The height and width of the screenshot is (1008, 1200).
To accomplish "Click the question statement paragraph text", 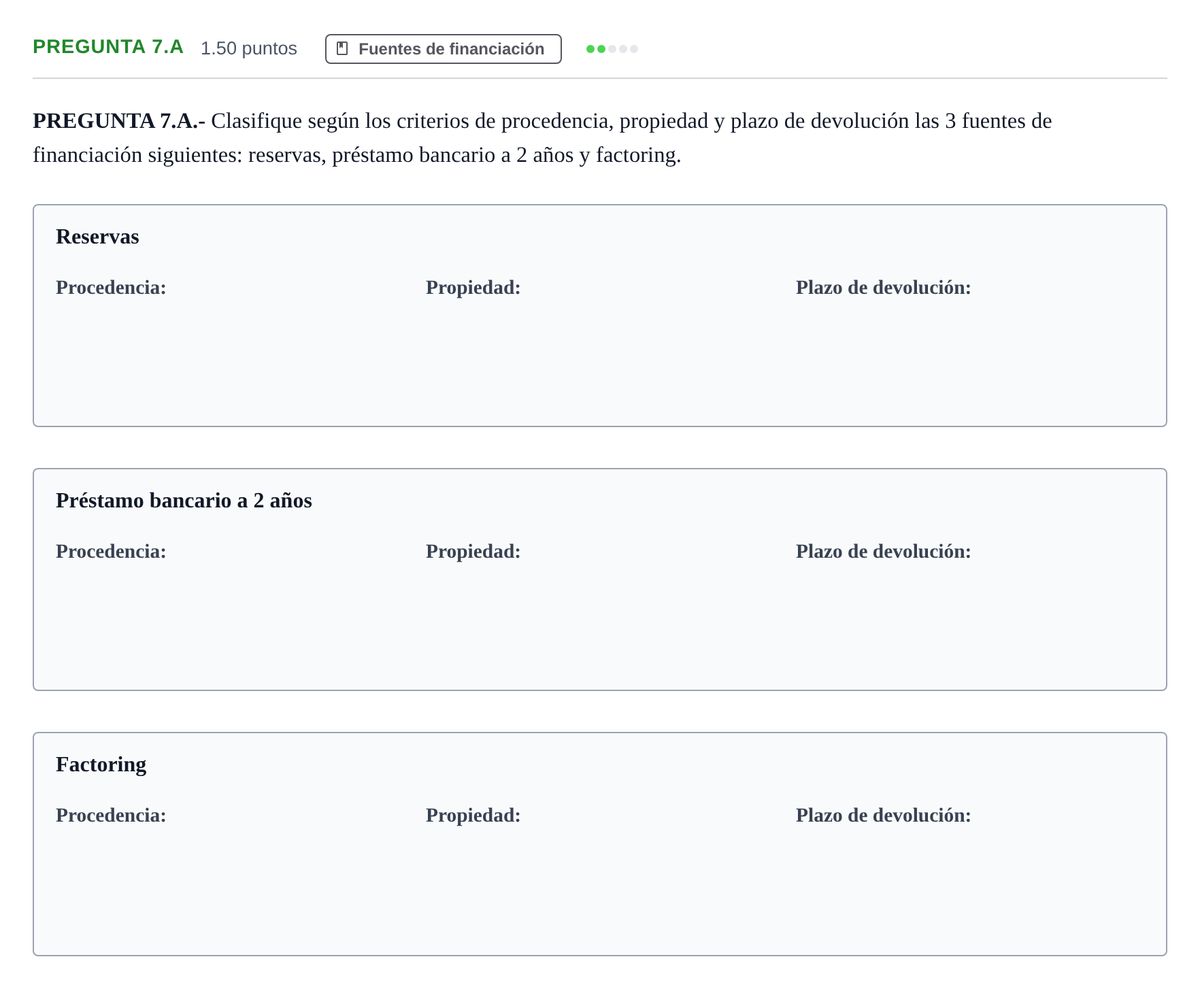I will point(542,138).
